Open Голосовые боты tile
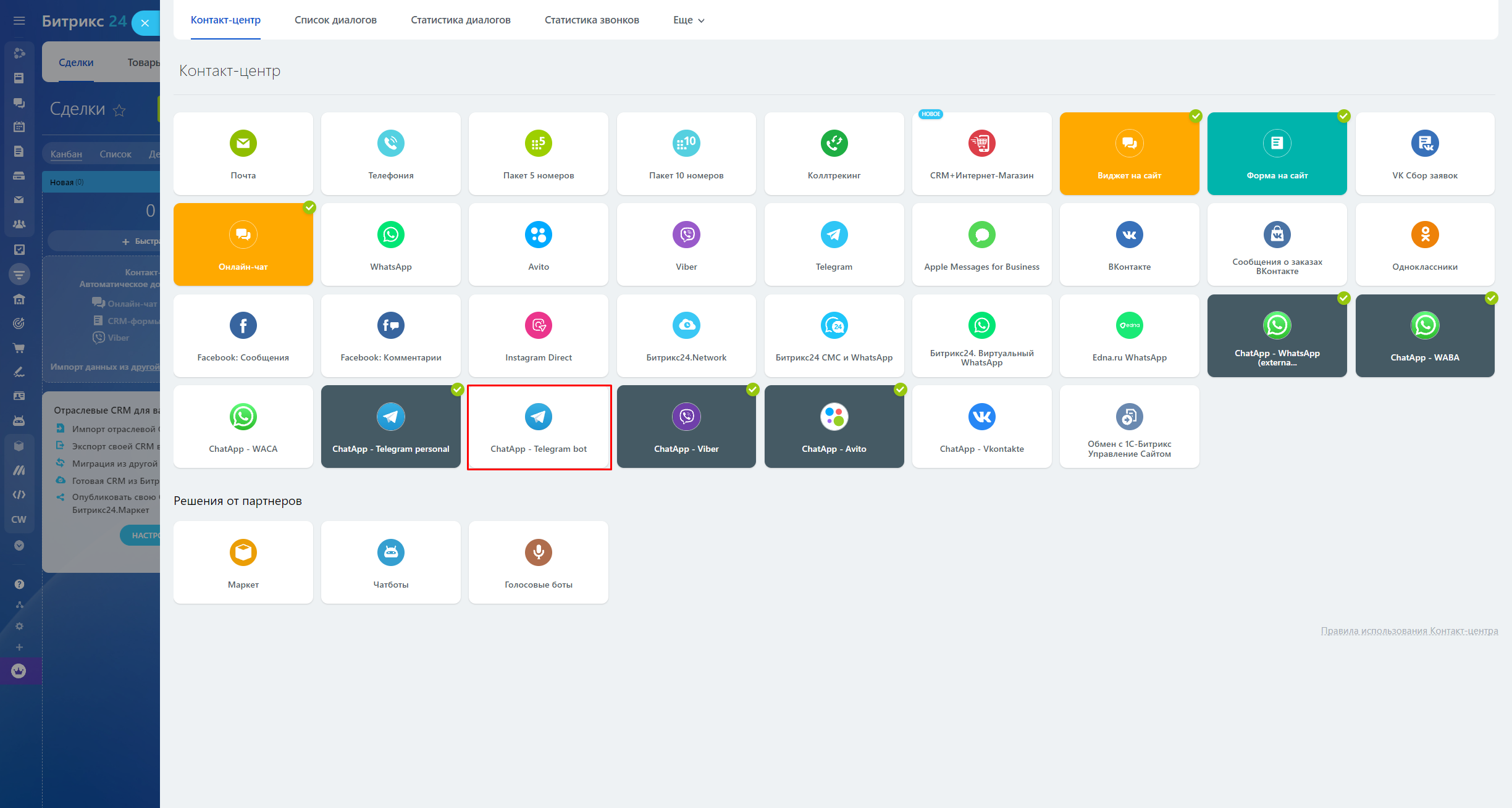The width and height of the screenshot is (1512, 808). (538, 562)
